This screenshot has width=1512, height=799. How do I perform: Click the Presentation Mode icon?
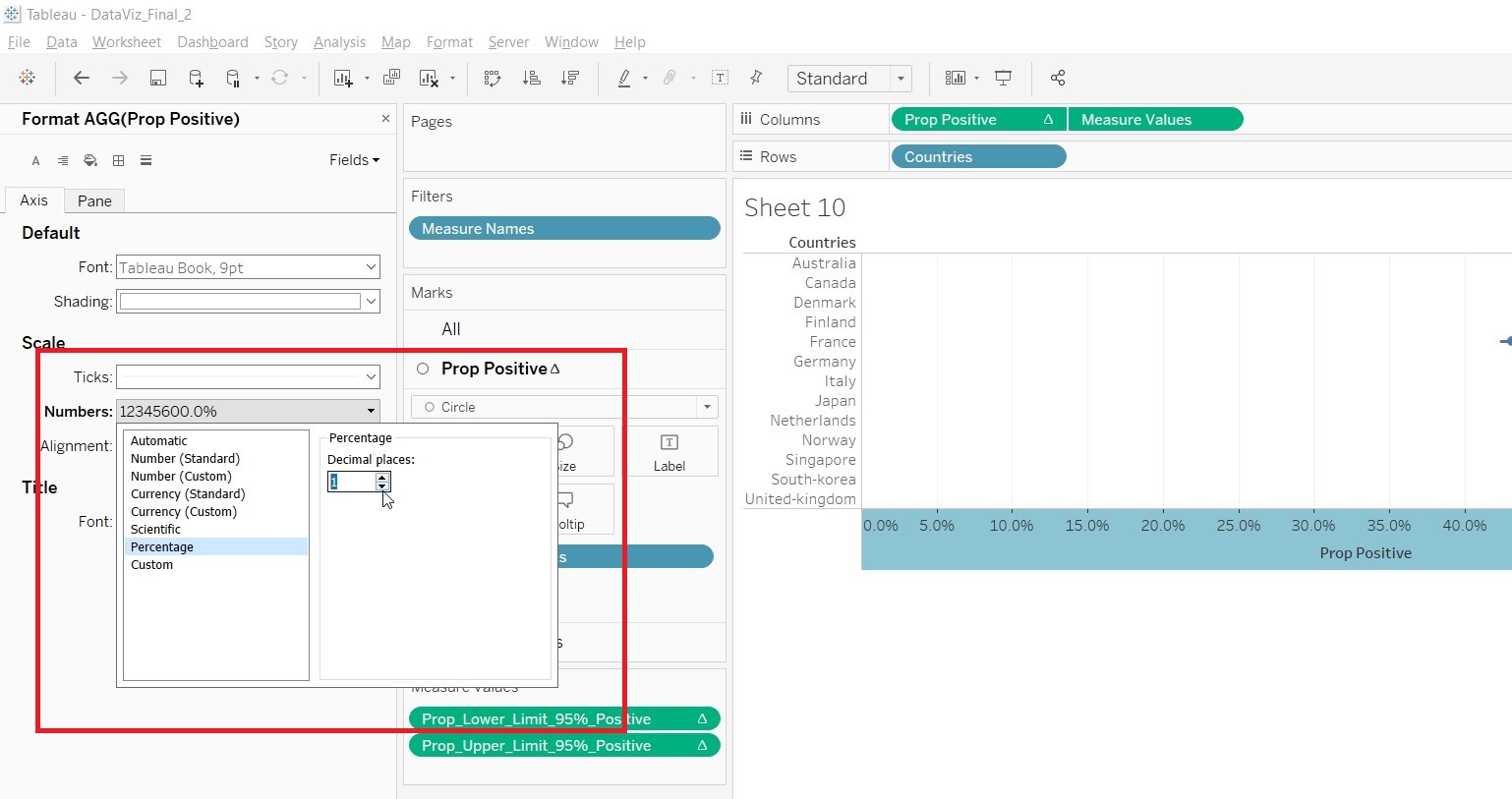click(1003, 79)
